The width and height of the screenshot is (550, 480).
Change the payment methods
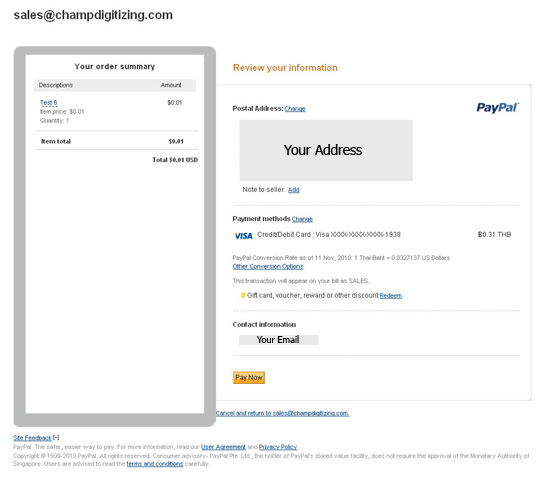point(302,219)
